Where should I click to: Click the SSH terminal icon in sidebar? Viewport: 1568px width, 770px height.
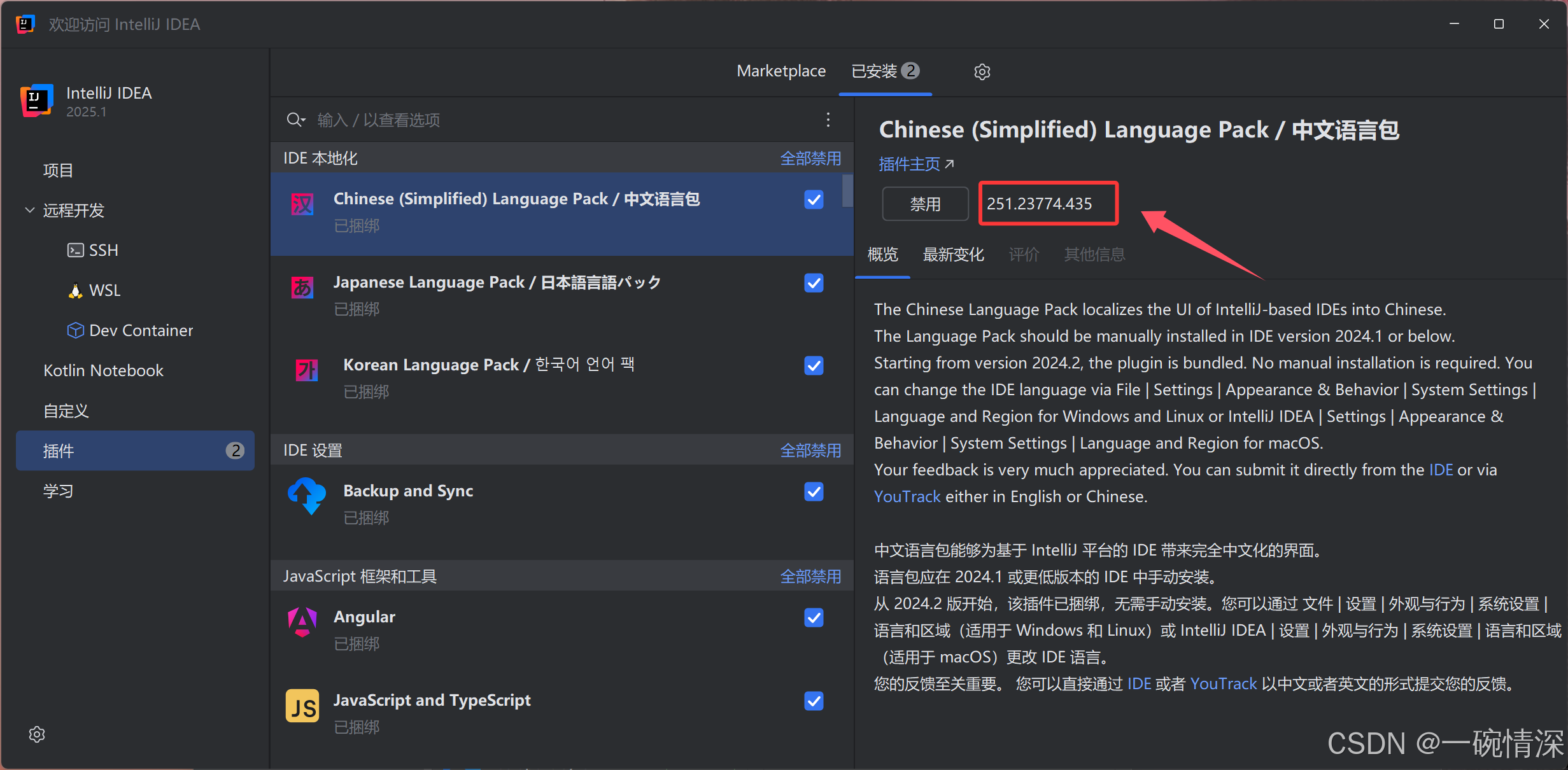coord(75,250)
